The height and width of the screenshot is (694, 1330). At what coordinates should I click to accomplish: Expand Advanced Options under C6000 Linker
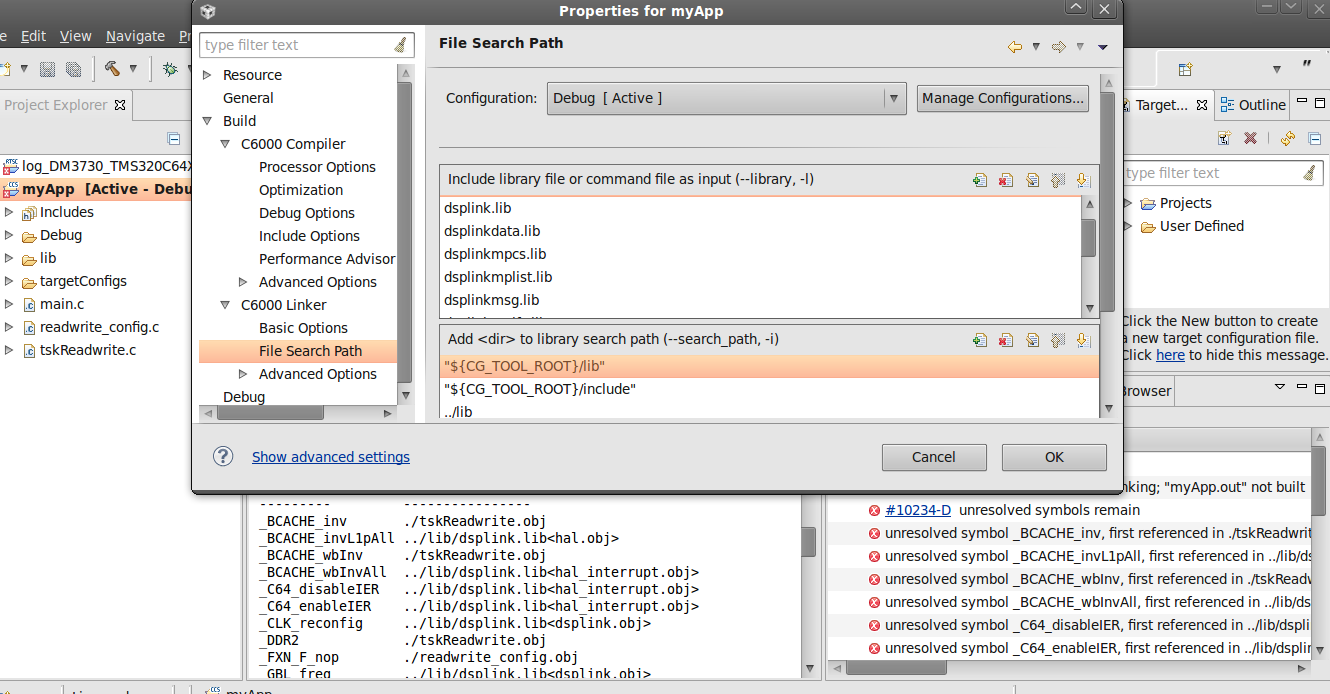point(243,374)
